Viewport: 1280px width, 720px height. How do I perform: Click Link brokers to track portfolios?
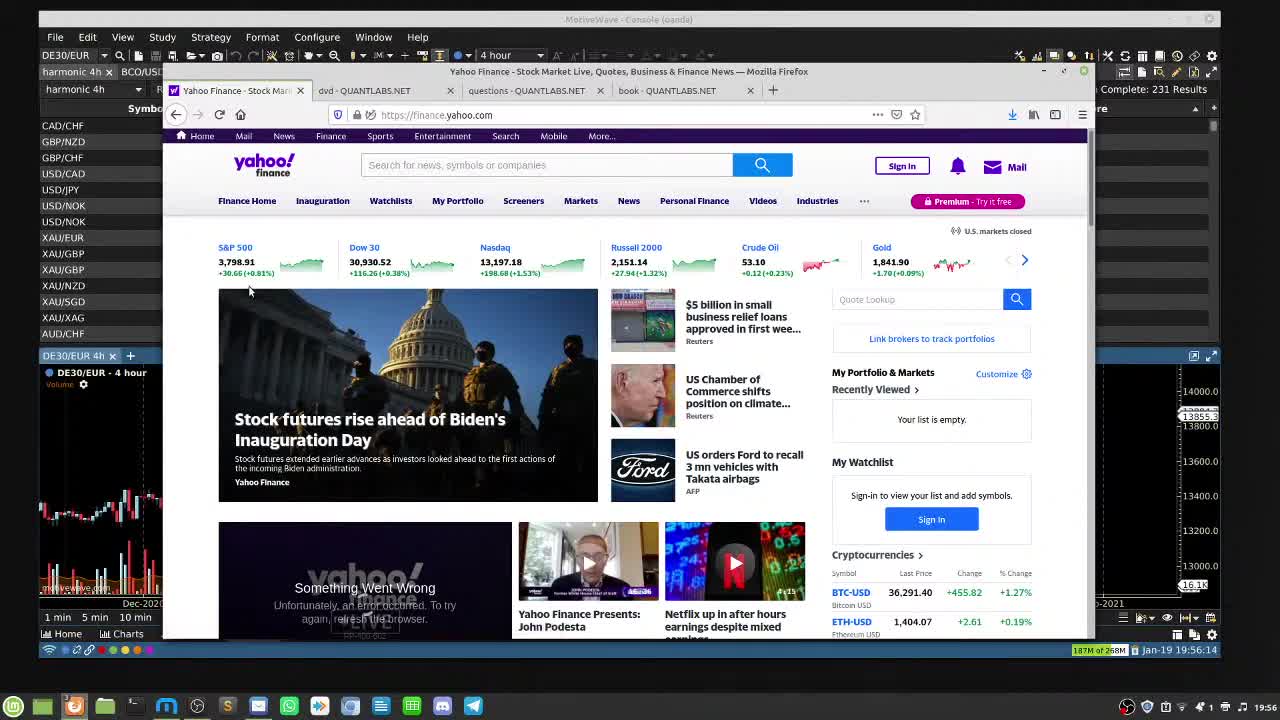[931, 339]
